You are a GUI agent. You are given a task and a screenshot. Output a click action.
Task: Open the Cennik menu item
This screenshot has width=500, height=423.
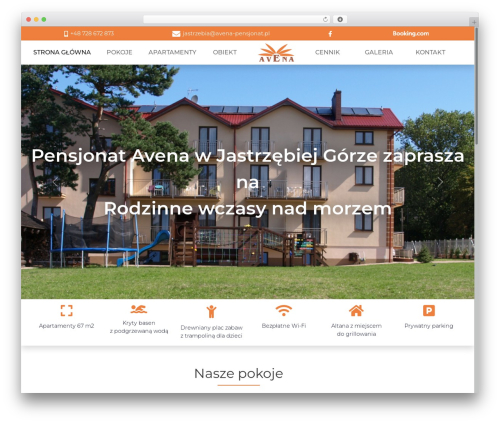tap(327, 52)
